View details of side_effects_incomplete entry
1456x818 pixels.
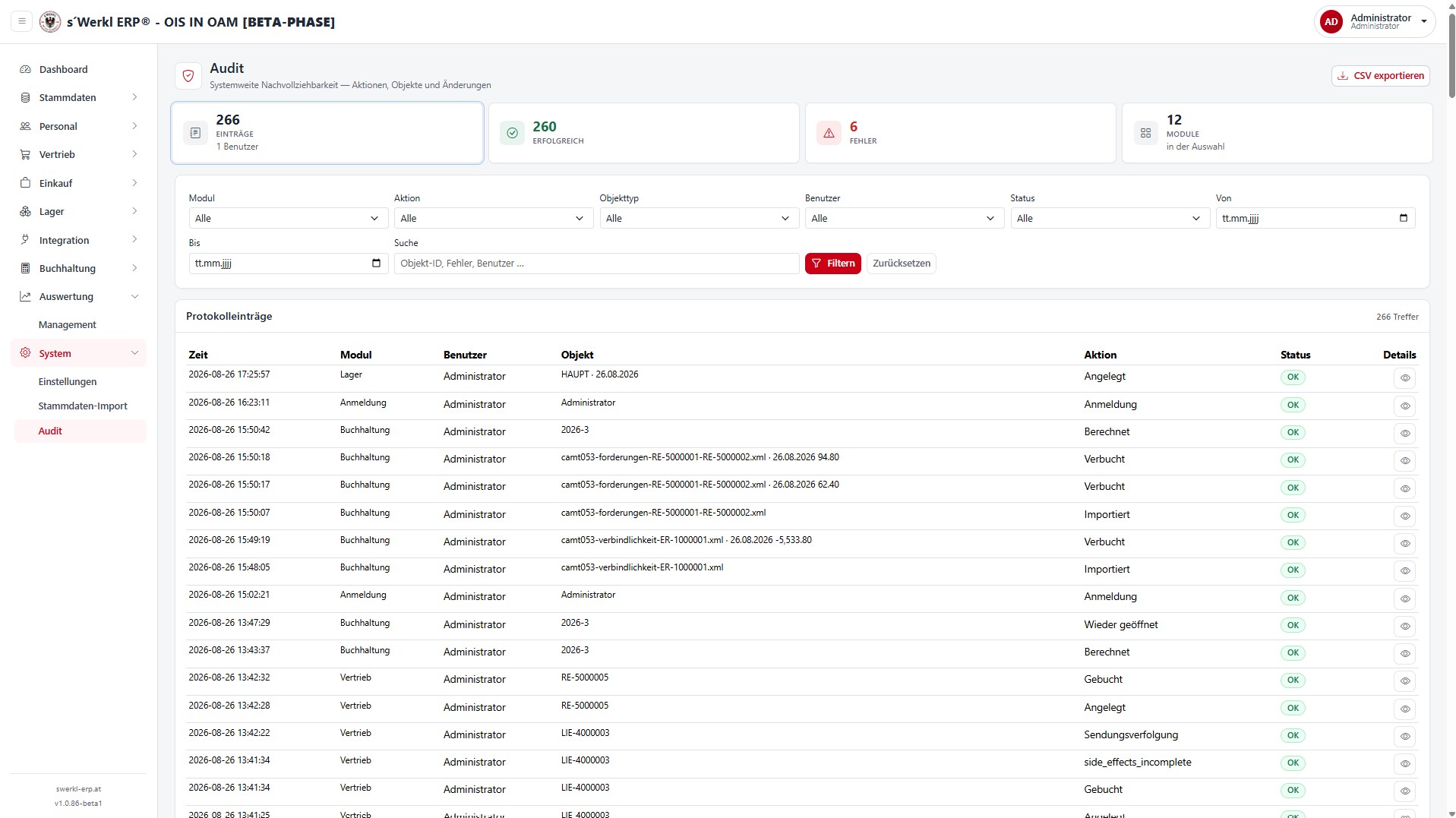tap(1404, 763)
